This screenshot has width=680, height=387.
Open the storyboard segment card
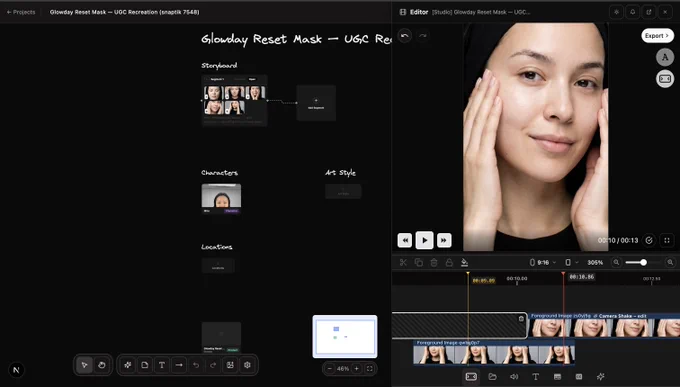234,100
